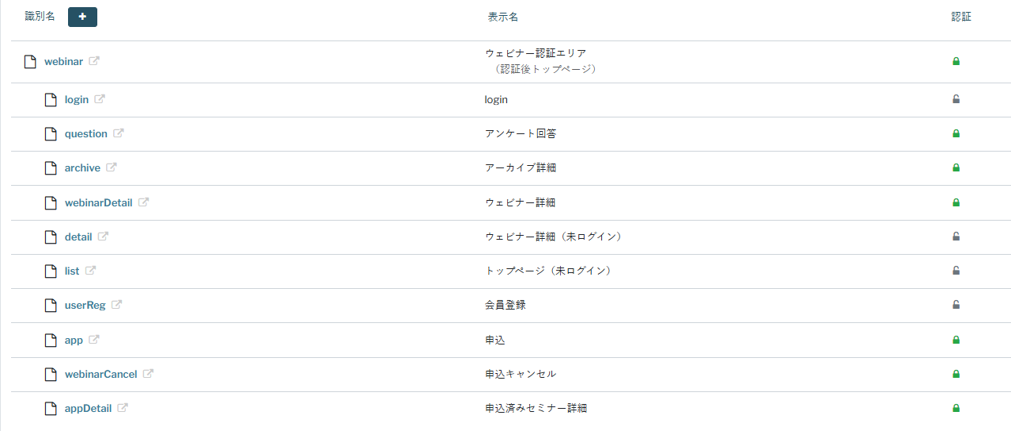Toggle green lock on app row
The height and width of the screenshot is (431, 1011).
point(956,340)
